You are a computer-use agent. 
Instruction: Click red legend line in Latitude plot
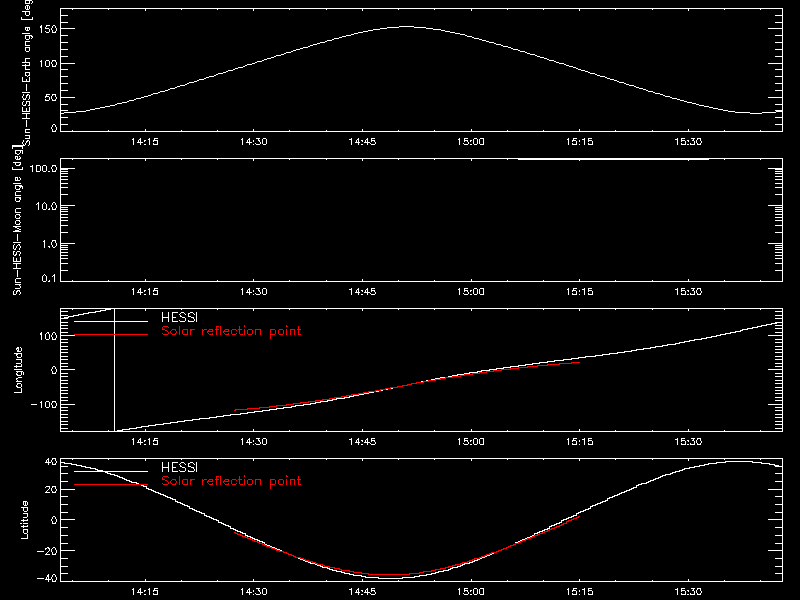click(111, 485)
